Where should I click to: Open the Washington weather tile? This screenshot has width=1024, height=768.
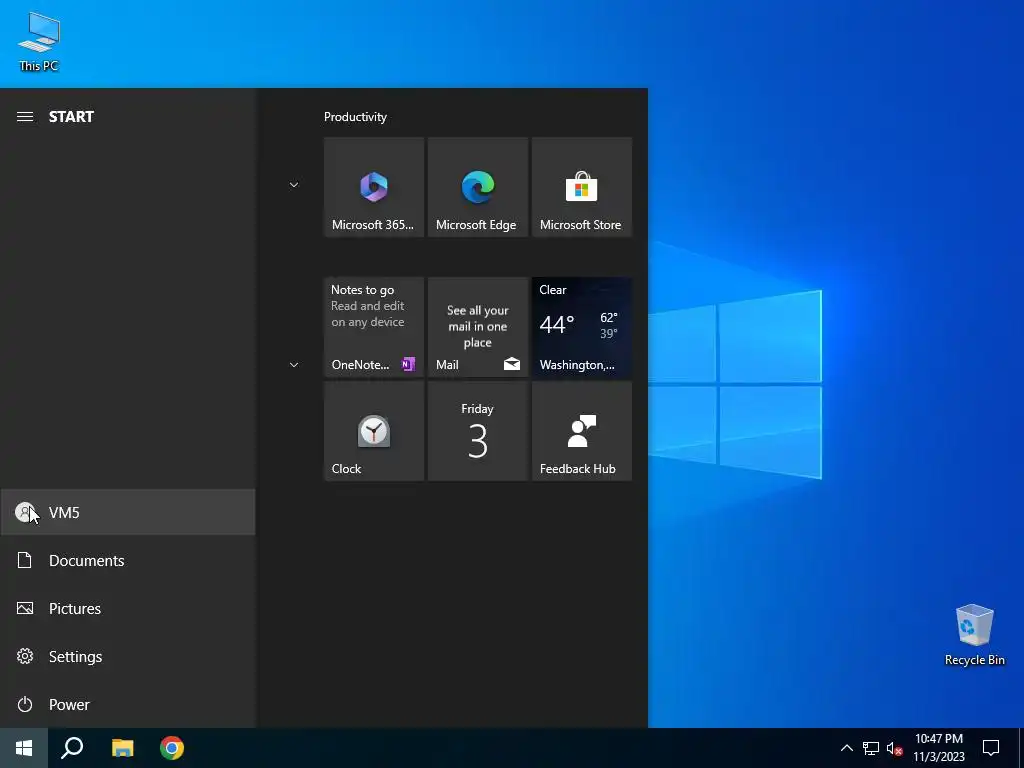coord(581,327)
